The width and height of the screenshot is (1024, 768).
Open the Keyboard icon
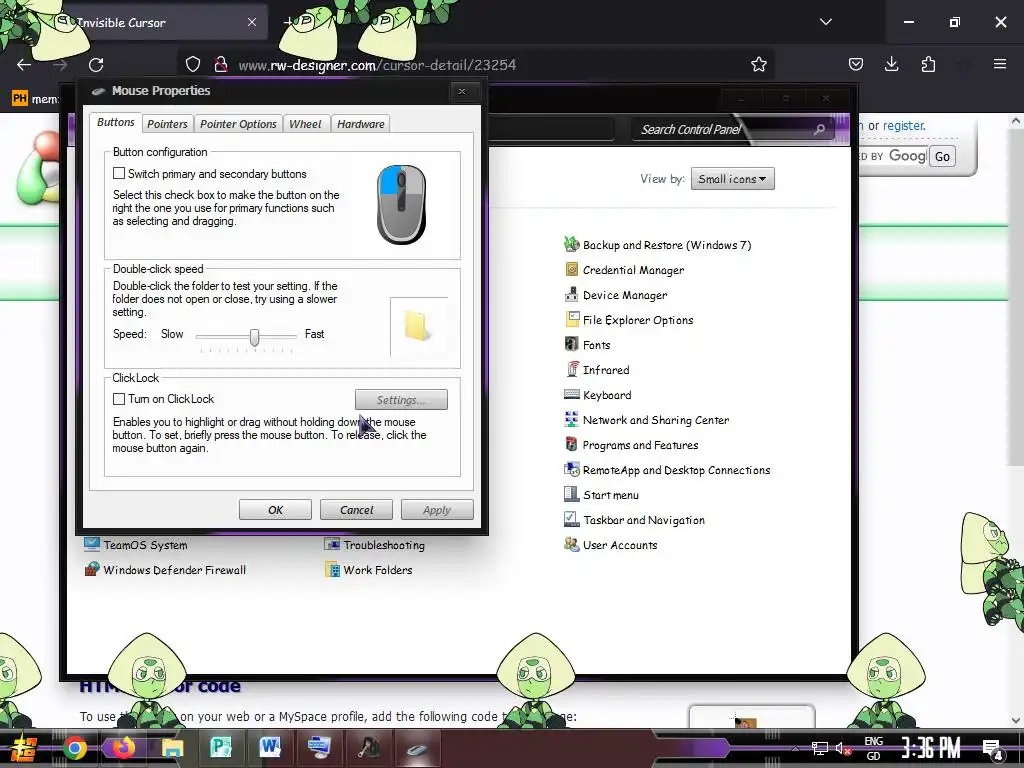click(x=571, y=394)
